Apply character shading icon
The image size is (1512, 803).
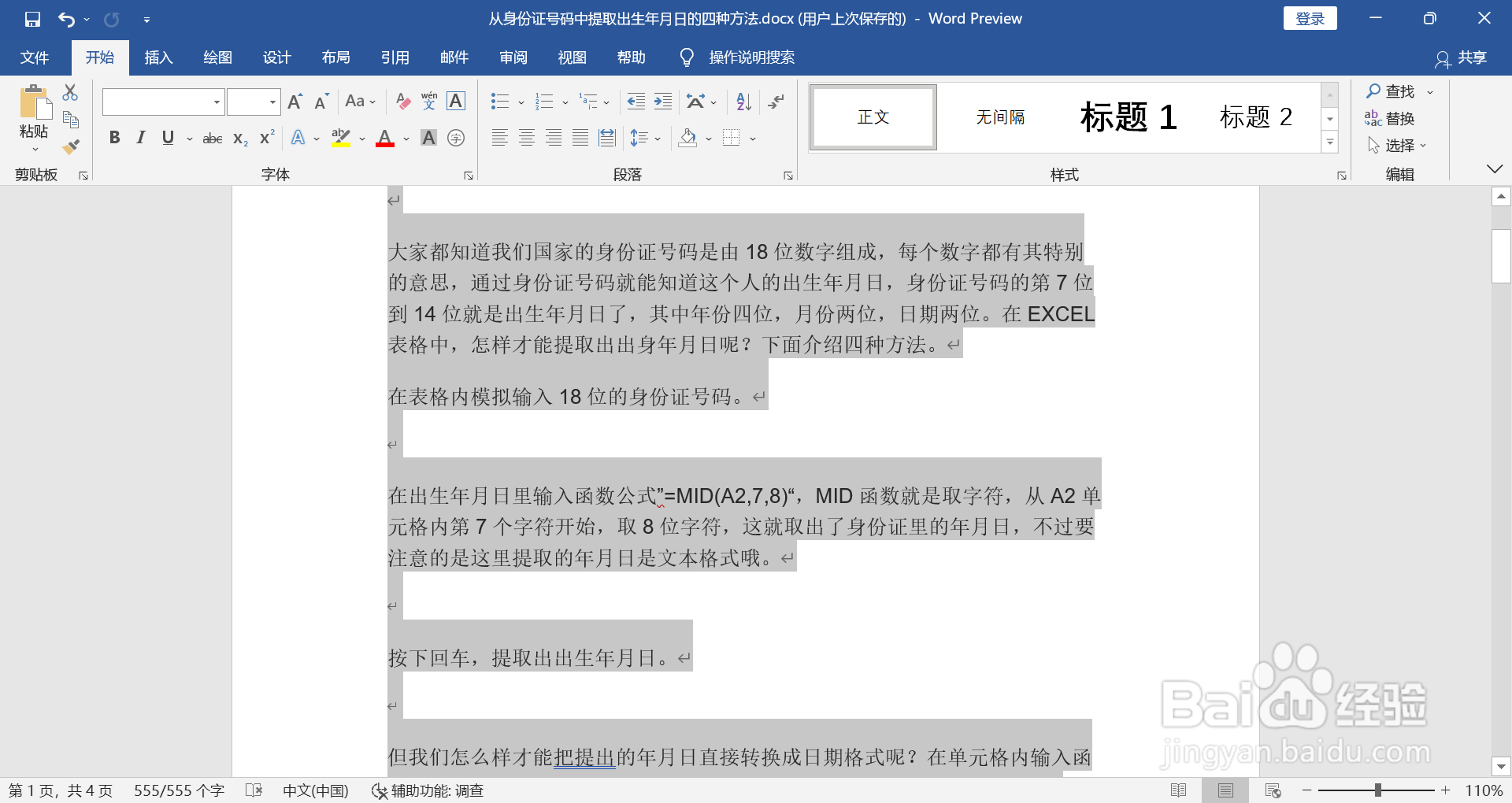tap(428, 139)
